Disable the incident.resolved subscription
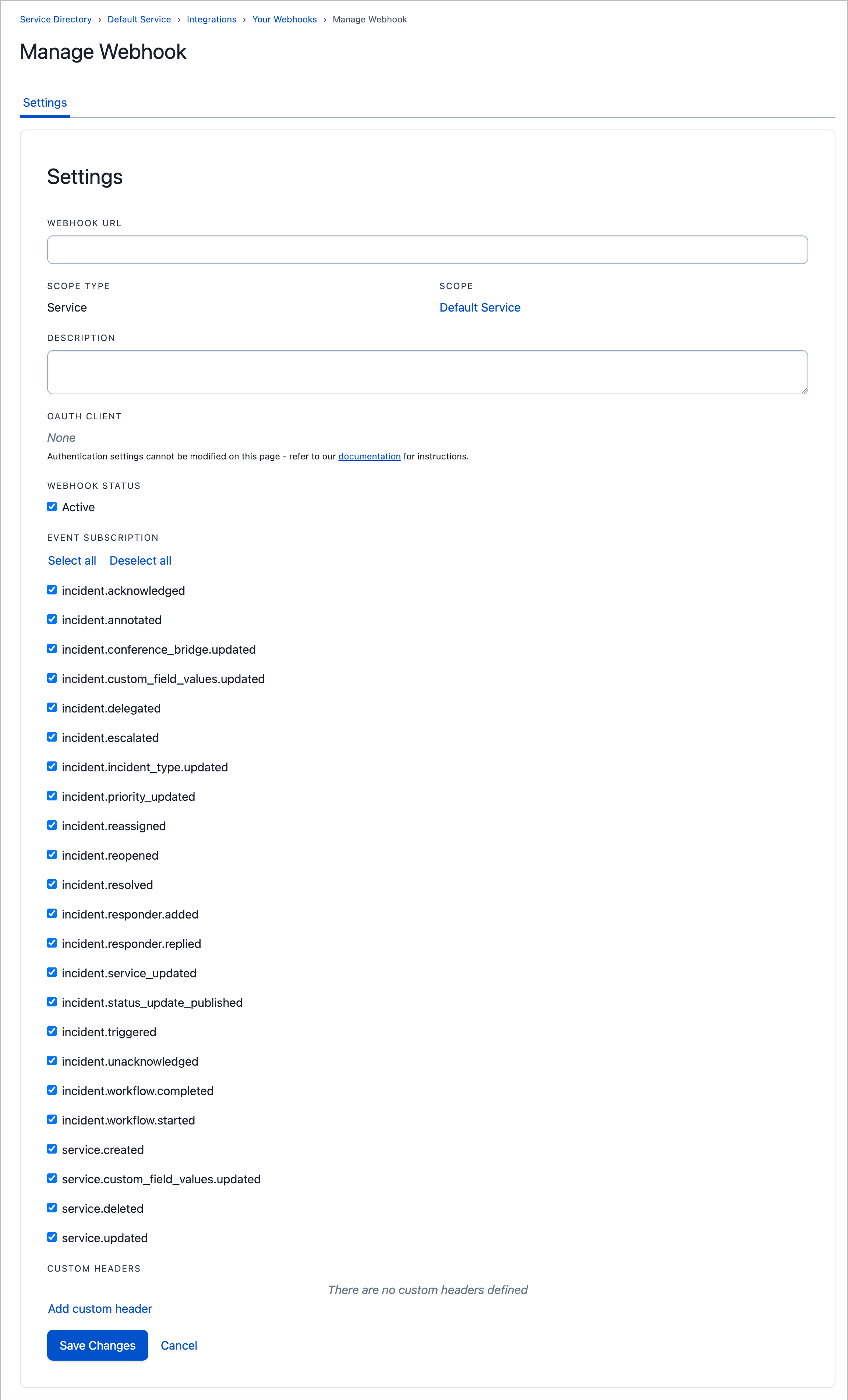848x1400 pixels. [x=52, y=884]
